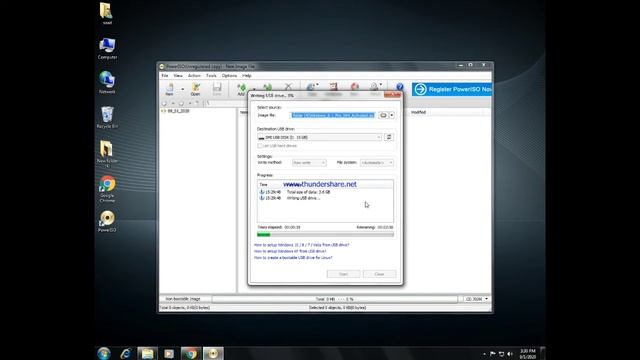This screenshot has height=360, width=640.
Task: Select the "Writing USB drive..." log row
Action: click(x=290, y=198)
